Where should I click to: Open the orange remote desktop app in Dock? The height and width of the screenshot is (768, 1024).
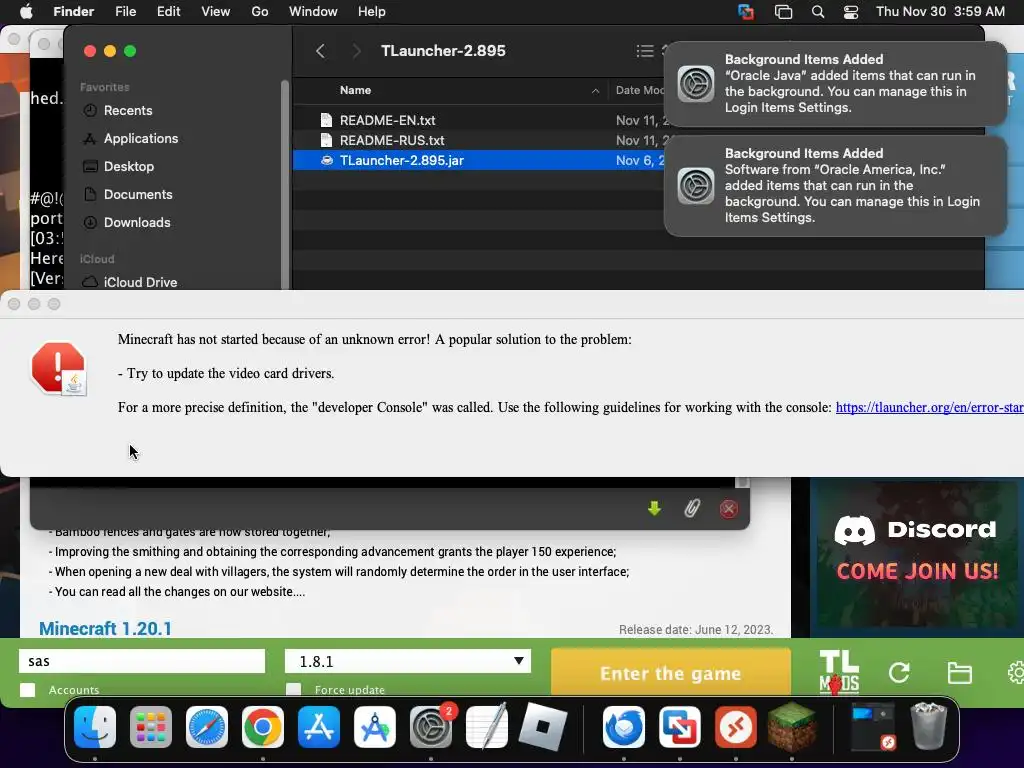tap(736, 727)
